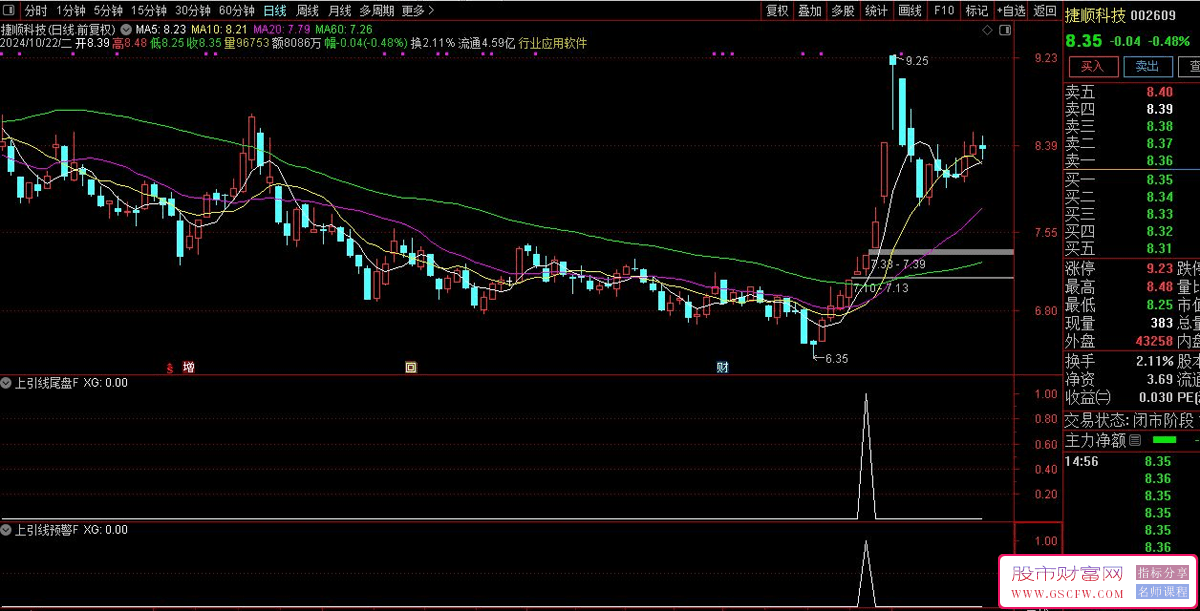This screenshot has height=611, width=1200.
Task: Click the 卖五 price 8.40
Action: (1159, 92)
